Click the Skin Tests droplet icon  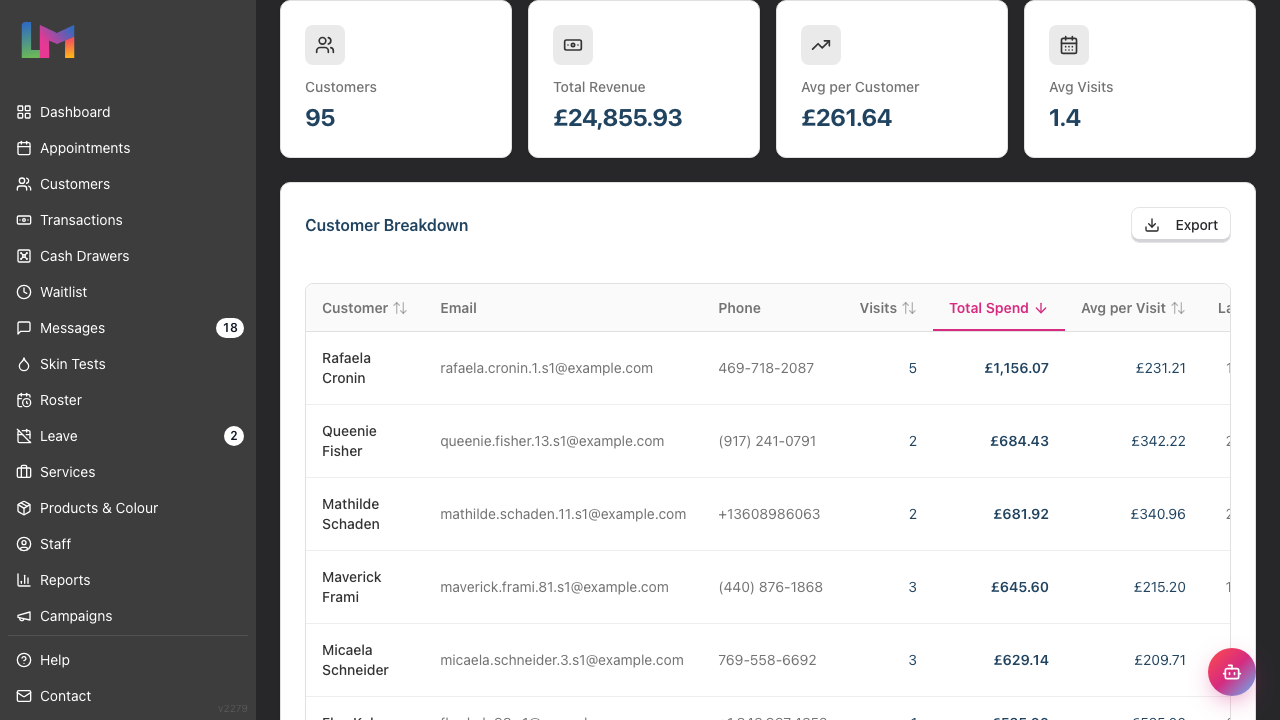(x=24, y=364)
